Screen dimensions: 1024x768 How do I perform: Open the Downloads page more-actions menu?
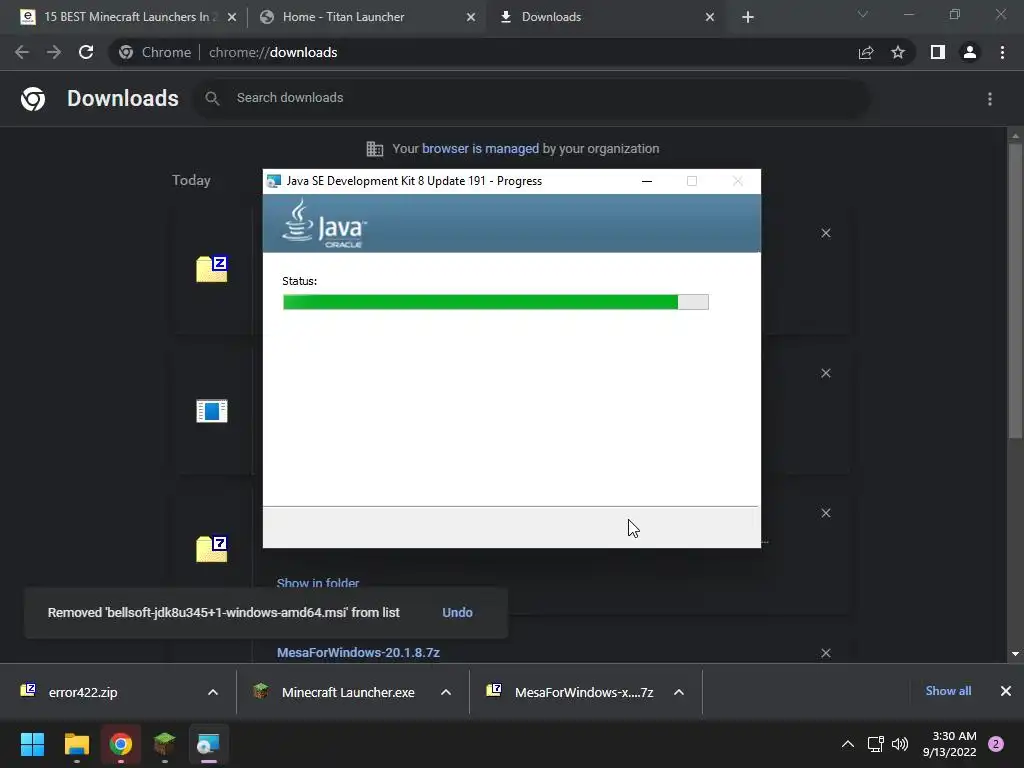point(990,99)
